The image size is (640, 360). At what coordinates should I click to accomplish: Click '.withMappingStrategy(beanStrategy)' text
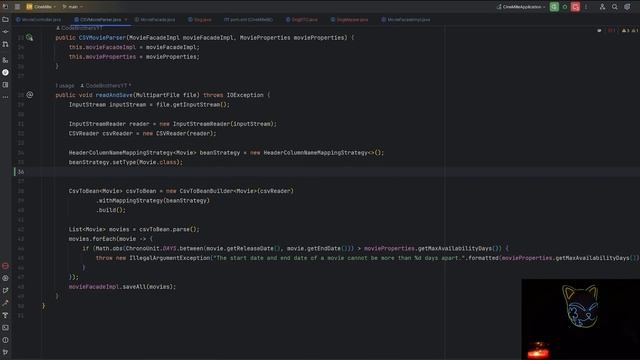click(x=153, y=200)
